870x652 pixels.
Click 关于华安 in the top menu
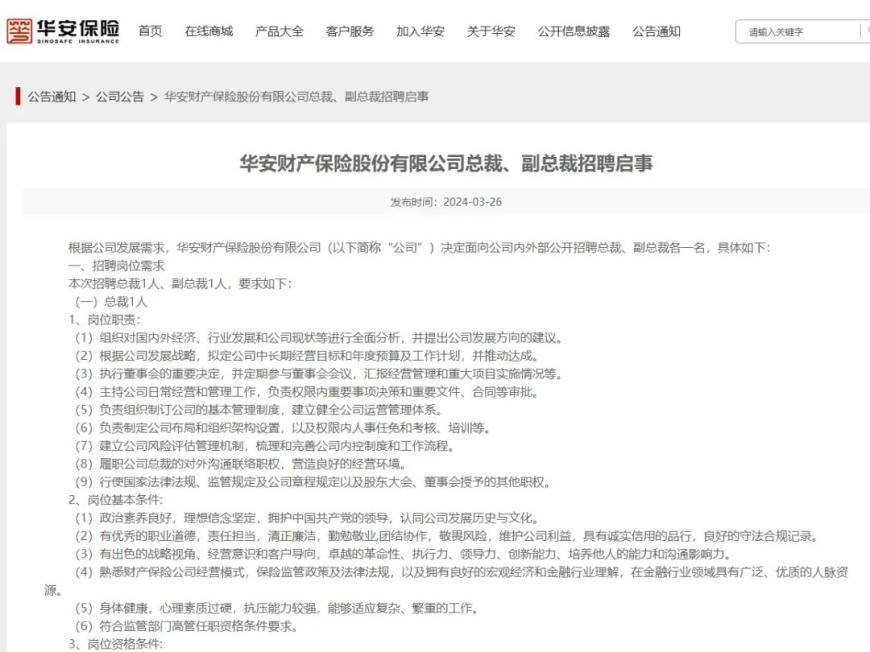491,31
